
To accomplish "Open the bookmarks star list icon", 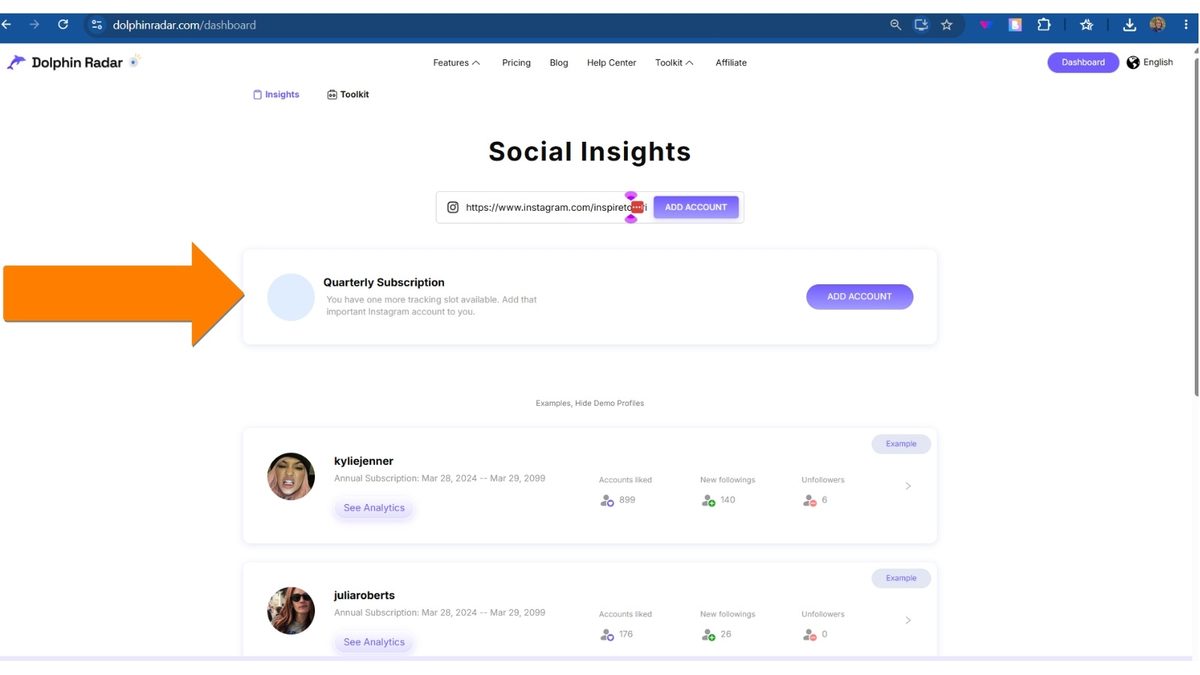I will (1087, 25).
